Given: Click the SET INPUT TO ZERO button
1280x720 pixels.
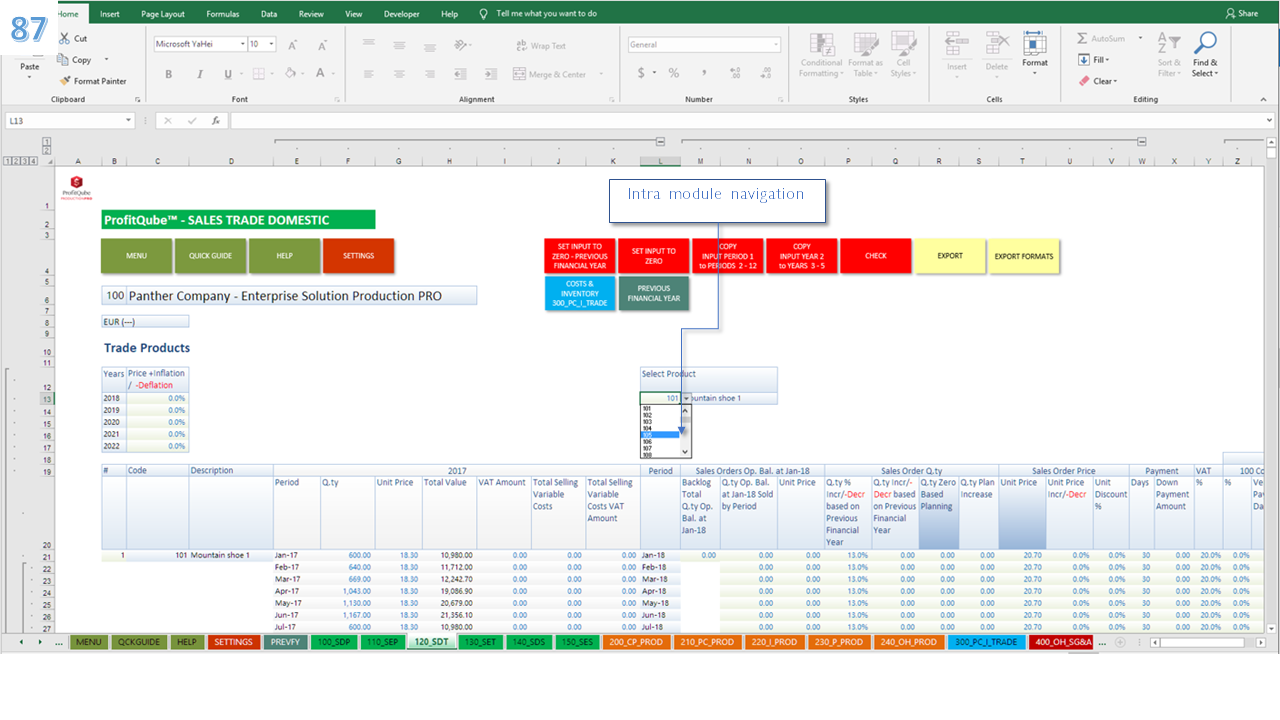Looking at the screenshot, I should 654,256.
